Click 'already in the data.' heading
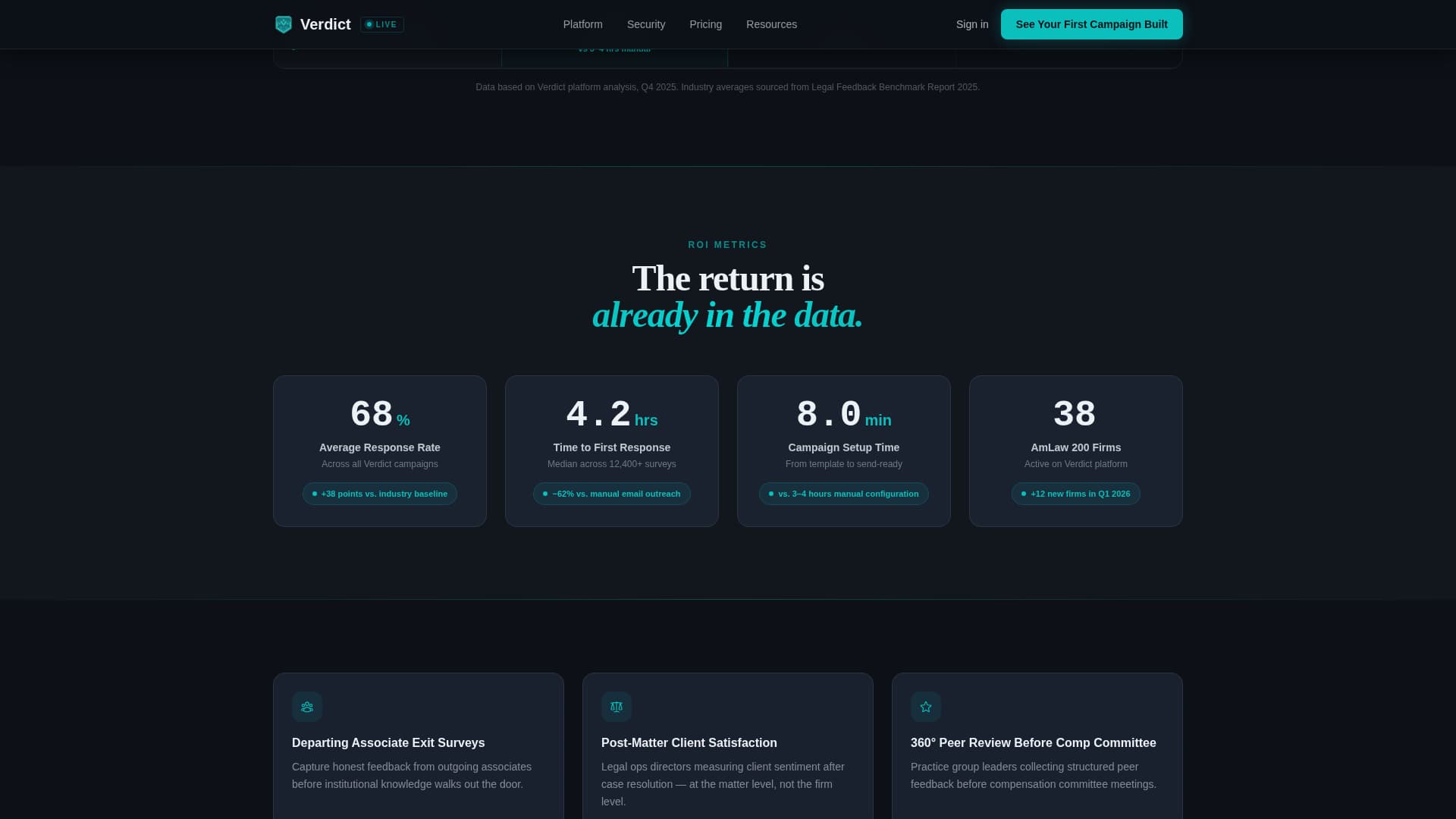The image size is (1456, 819). coord(728,315)
